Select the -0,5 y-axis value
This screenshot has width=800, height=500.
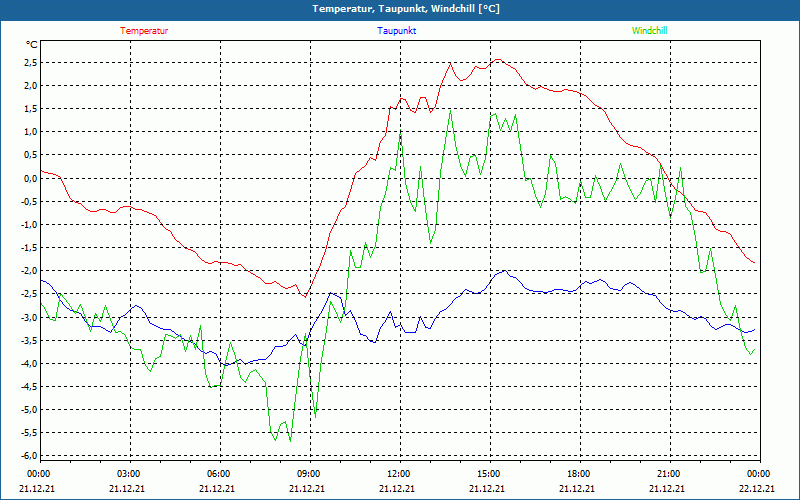coord(29,201)
